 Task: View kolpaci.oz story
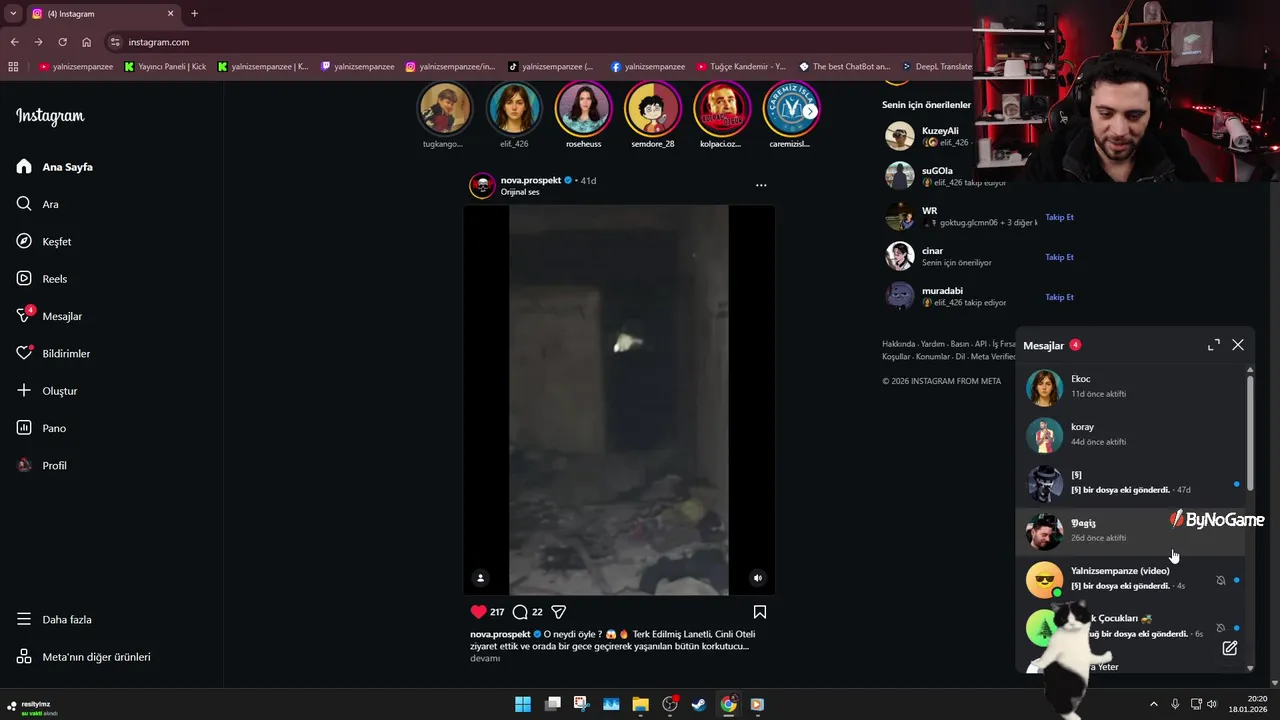(x=721, y=108)
